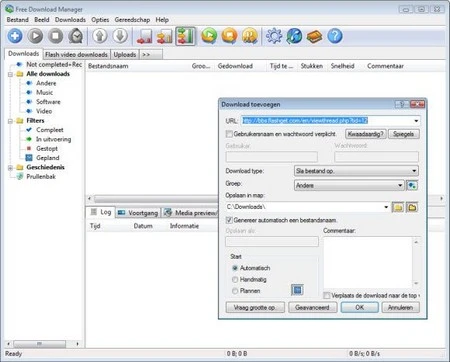Select the Prullenbak tree item
The image size is (450, 362).
pos(41,177)
